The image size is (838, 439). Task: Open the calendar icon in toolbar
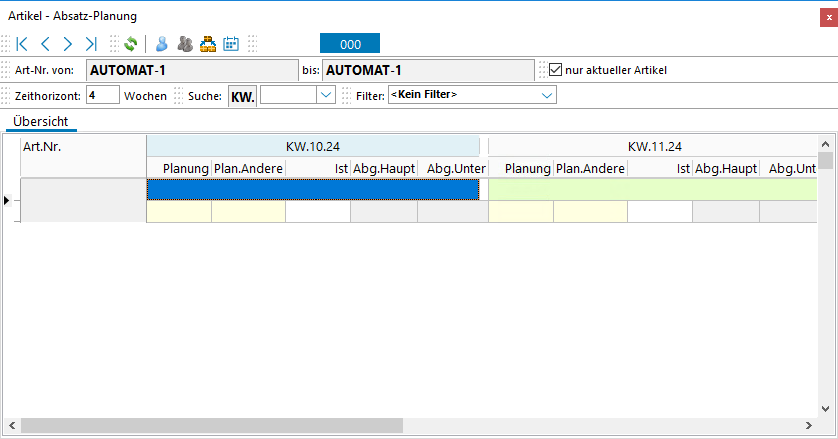[231, 44]
